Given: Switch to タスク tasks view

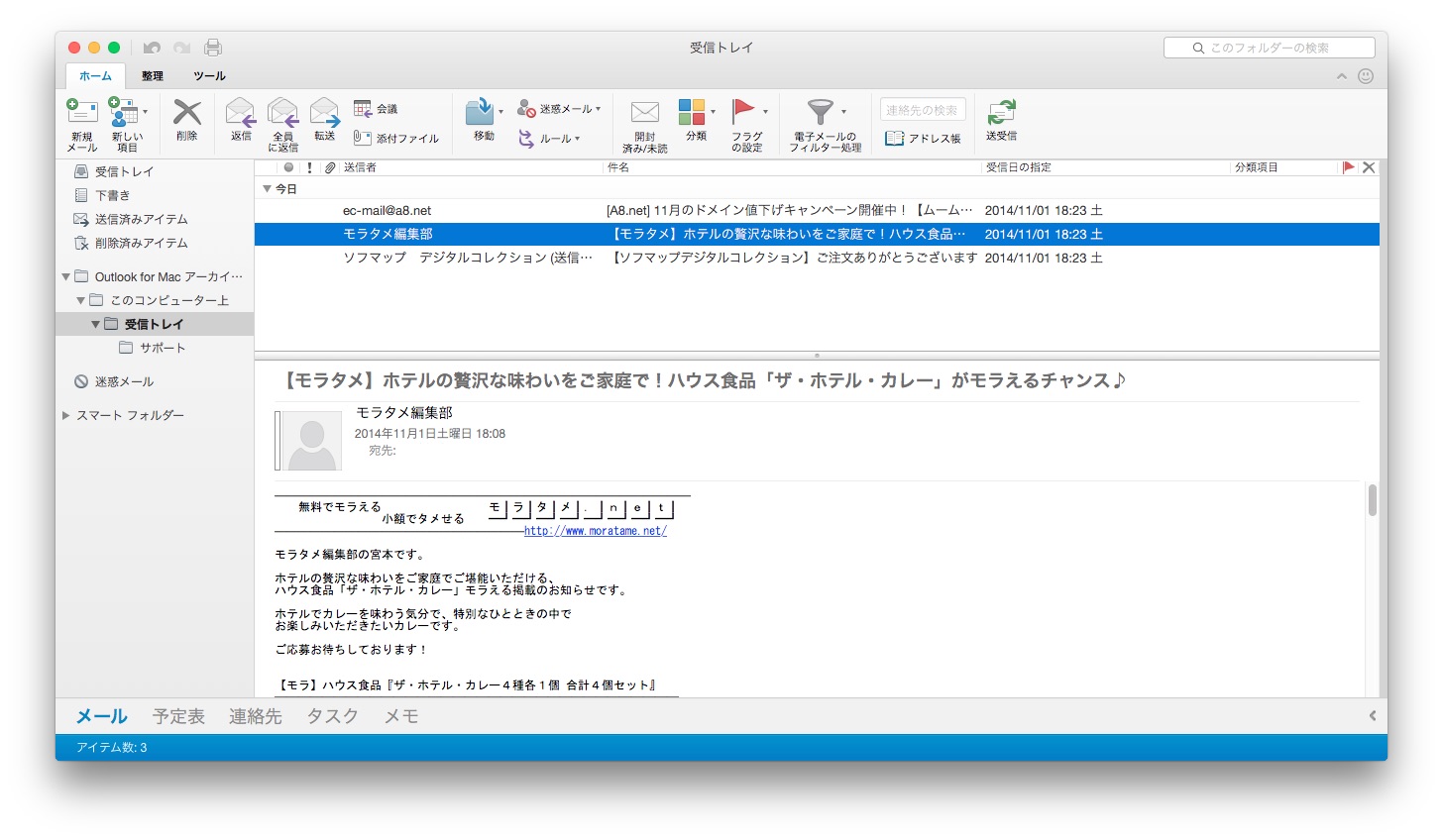Looking at the screenshot, I should click(x=332, y=716).
